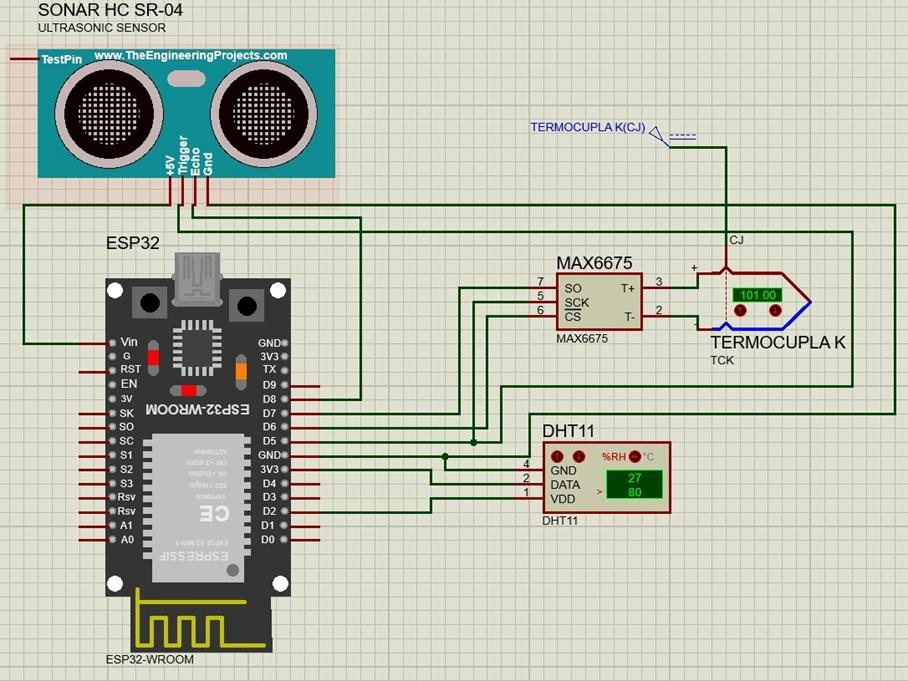Select the ESP32 WiFi antenna trace
Viewport: 908px width, 681px height.
200,618
